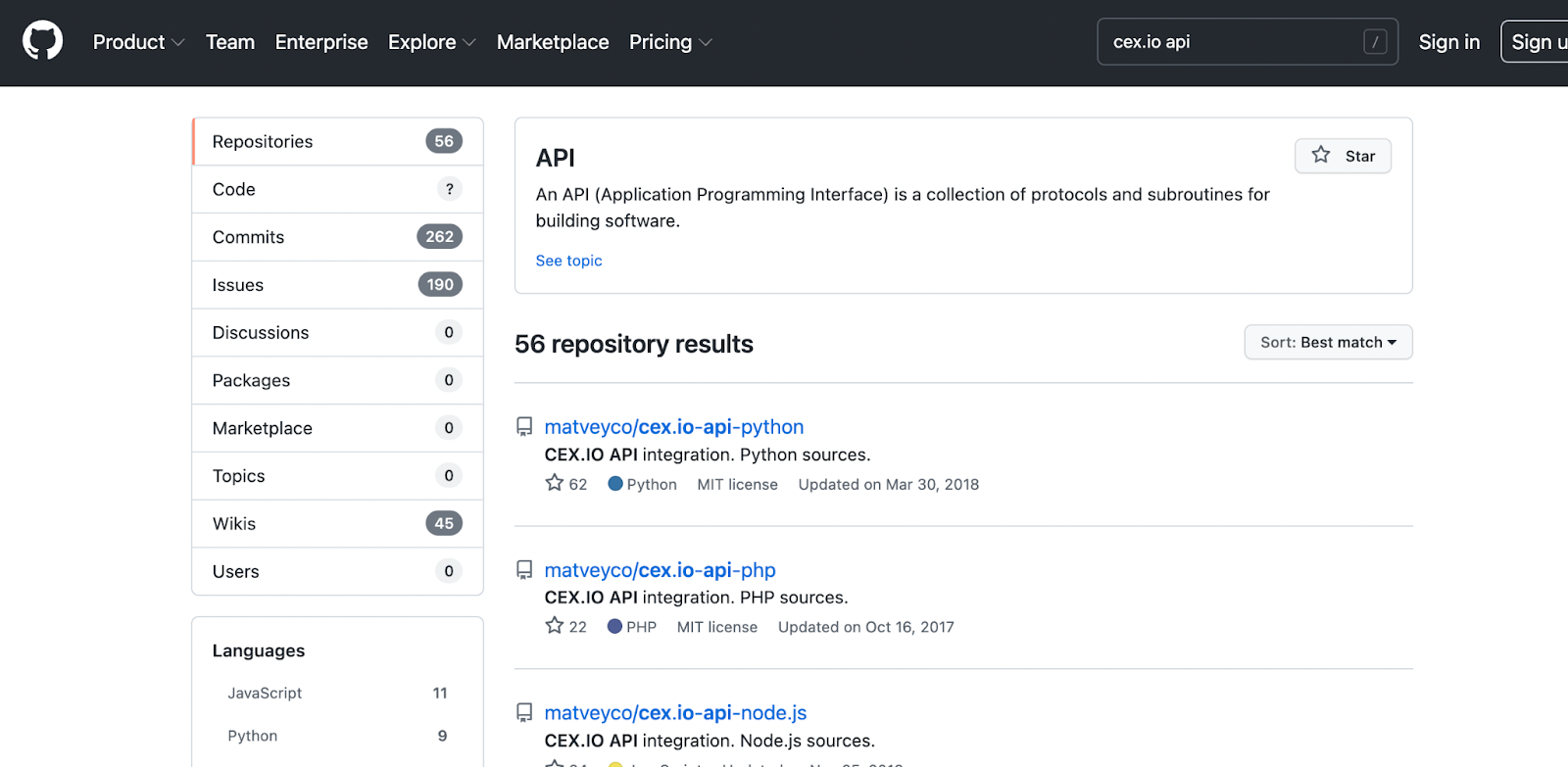Switch to the Issues results tab
The height and width of the screenshot is (767, 1568).
(x=238, y=285)
